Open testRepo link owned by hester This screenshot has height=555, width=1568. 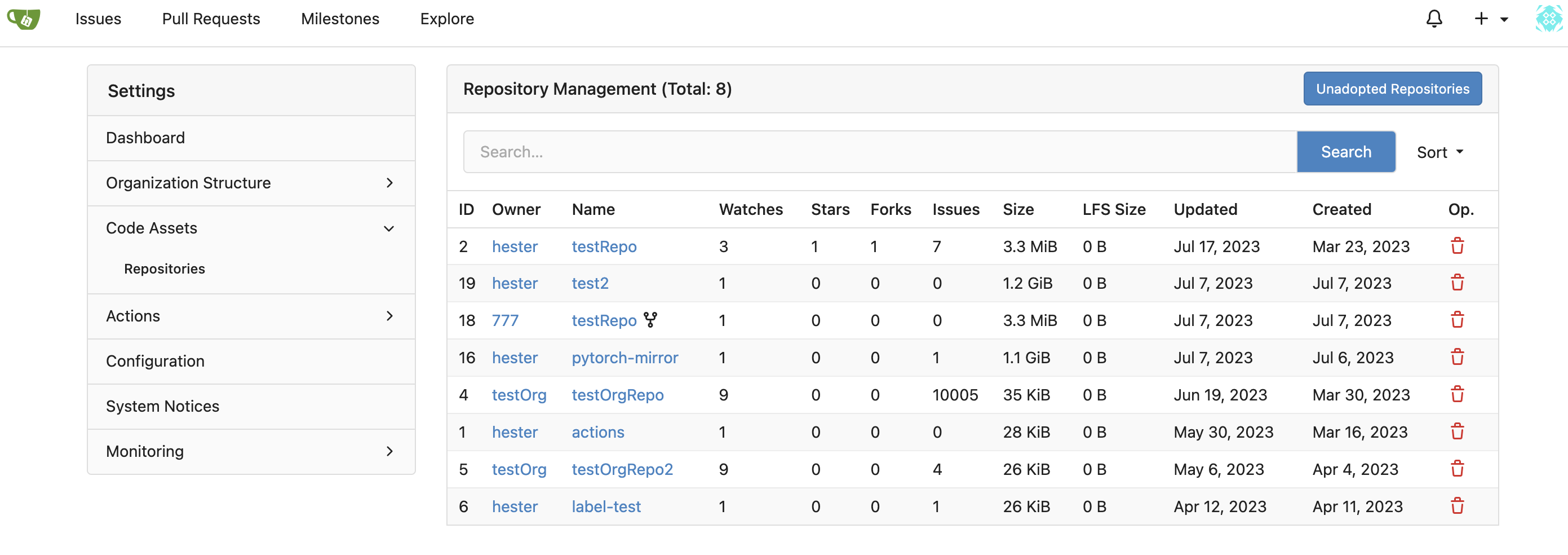604,246
